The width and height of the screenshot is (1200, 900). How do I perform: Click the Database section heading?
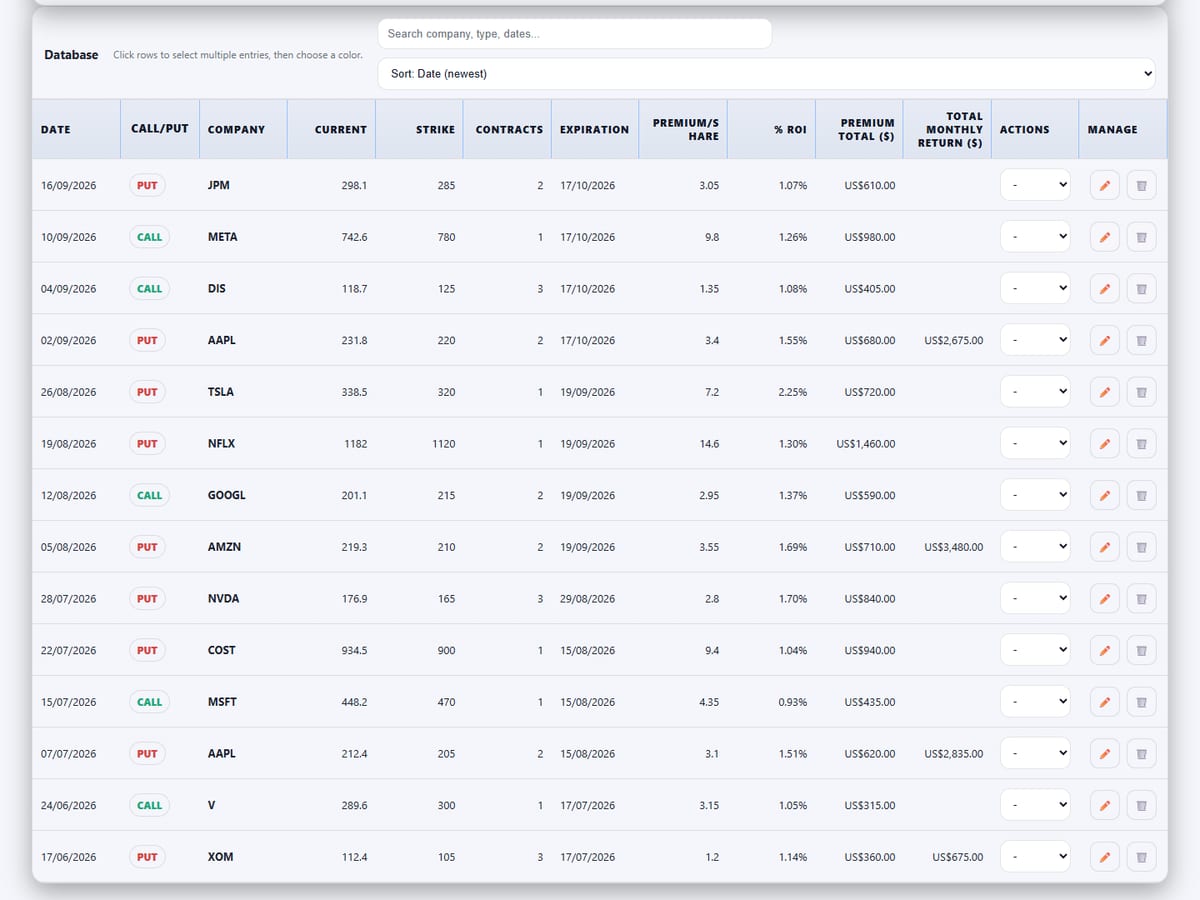[x=71, y=55]
